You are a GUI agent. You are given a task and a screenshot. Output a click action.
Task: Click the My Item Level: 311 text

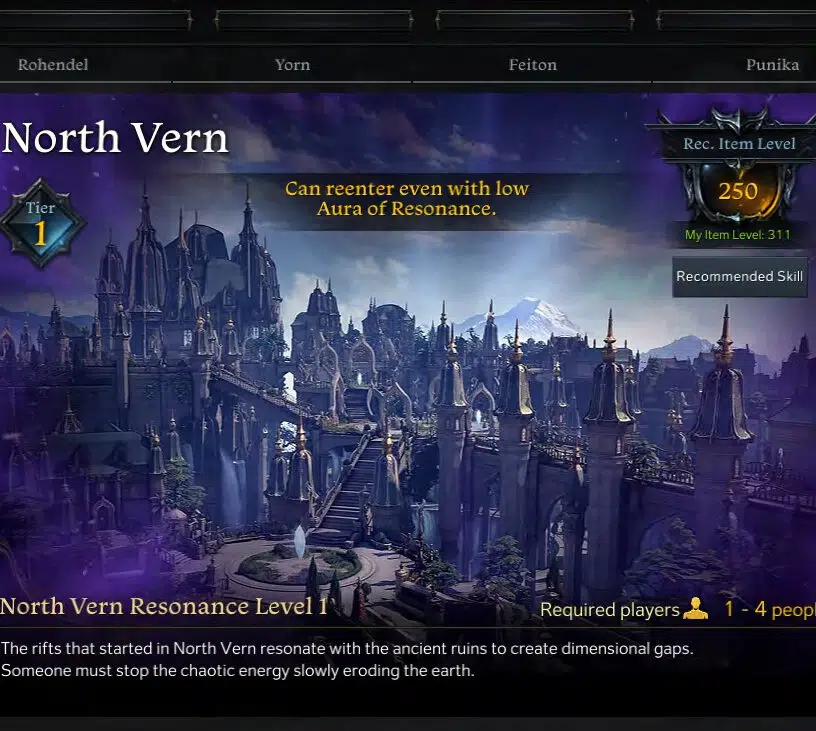click(737, 235)
